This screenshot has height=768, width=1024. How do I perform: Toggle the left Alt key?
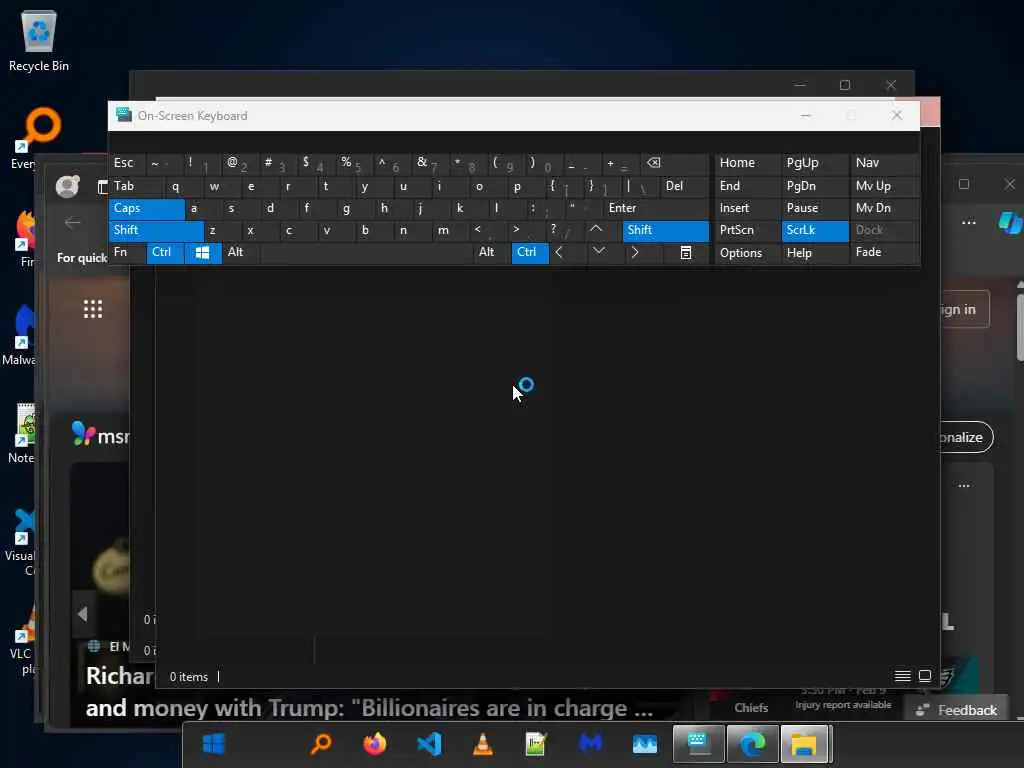(240, 253)
